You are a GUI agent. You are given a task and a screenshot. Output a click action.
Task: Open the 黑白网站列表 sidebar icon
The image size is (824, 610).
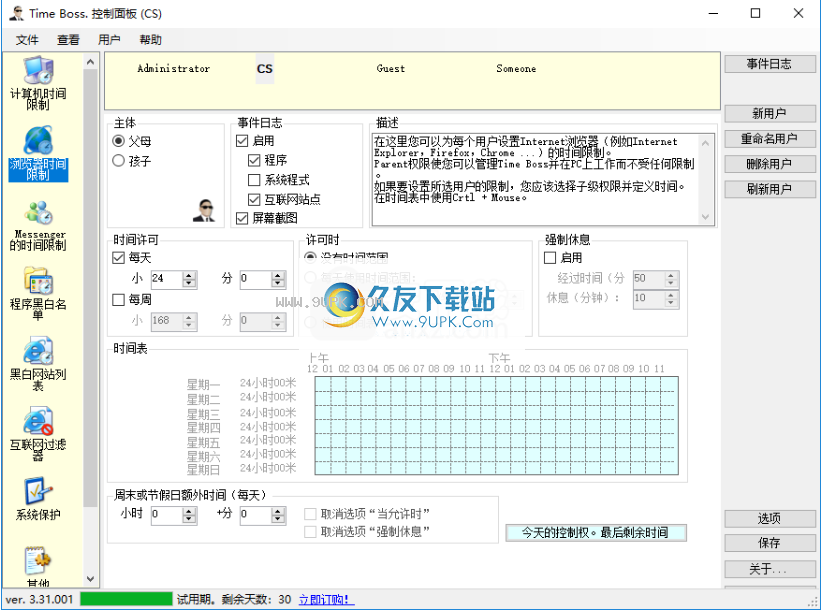click(x=38, y=364)
